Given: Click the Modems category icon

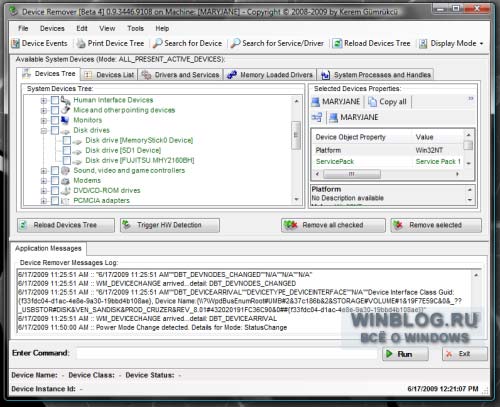Looking at the screenshot, I should coord(65,181).
